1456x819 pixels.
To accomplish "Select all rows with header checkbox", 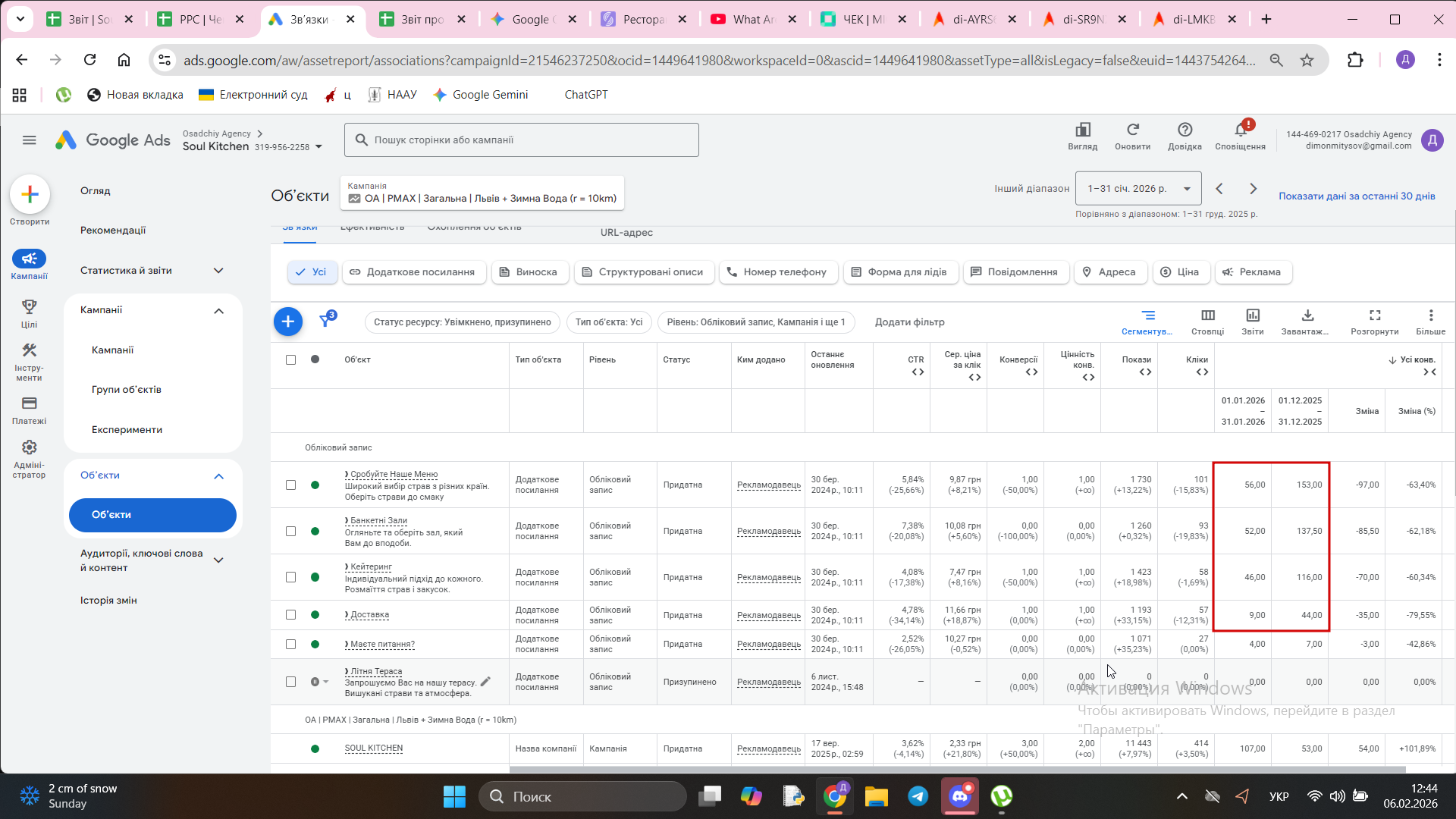I will [x=290, y=359].
